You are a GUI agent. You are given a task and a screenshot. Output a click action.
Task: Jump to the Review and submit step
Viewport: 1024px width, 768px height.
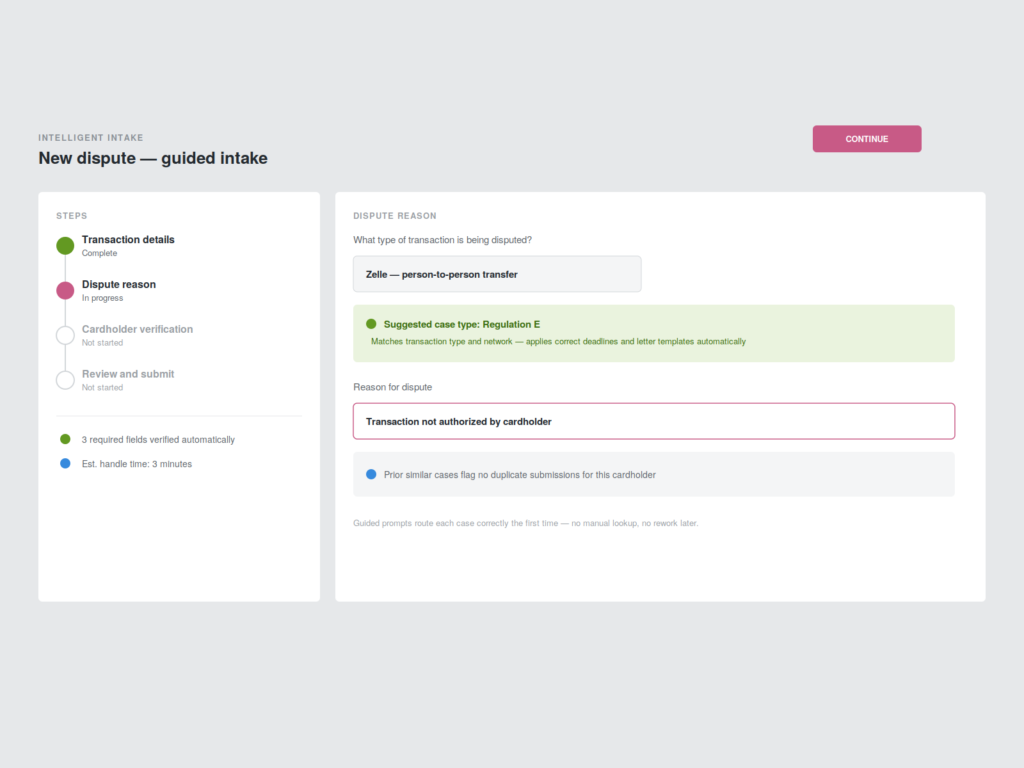tap(128, 374)
